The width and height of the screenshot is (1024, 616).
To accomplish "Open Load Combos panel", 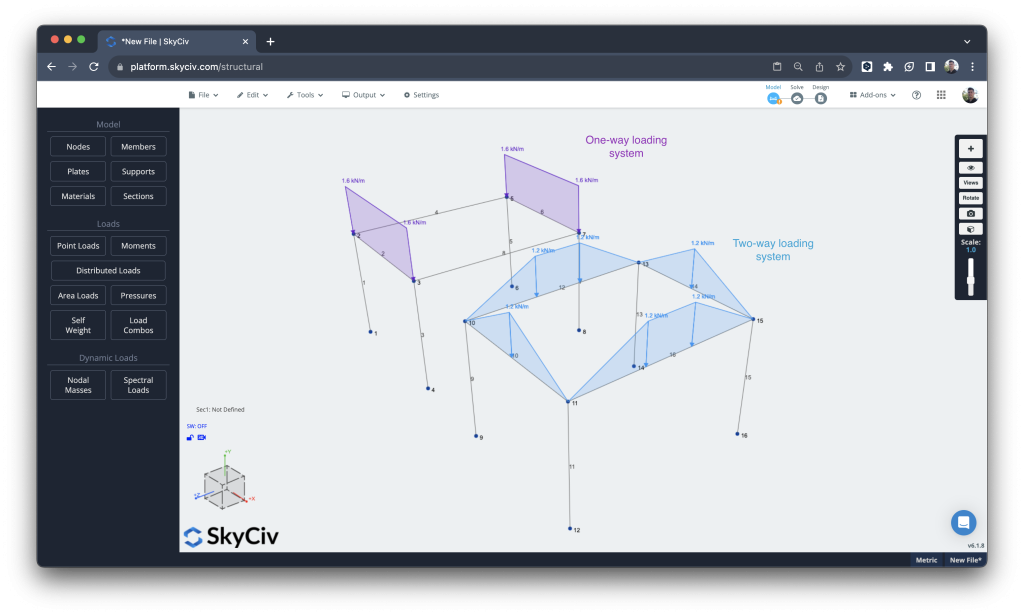I will tap(138, 325).
